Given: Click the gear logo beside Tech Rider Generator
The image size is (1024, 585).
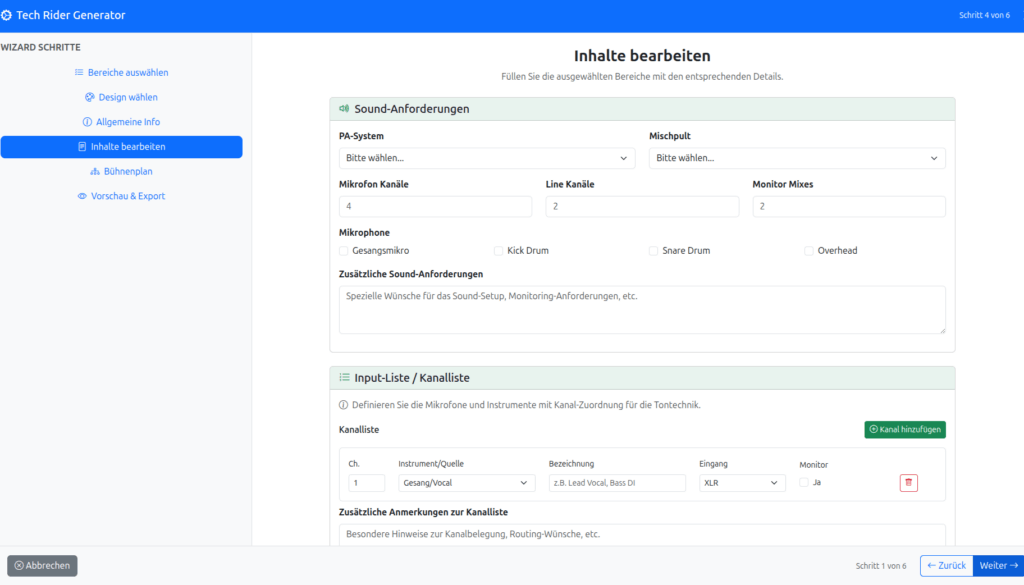Looking at the screenshot, I should [7, 15].
